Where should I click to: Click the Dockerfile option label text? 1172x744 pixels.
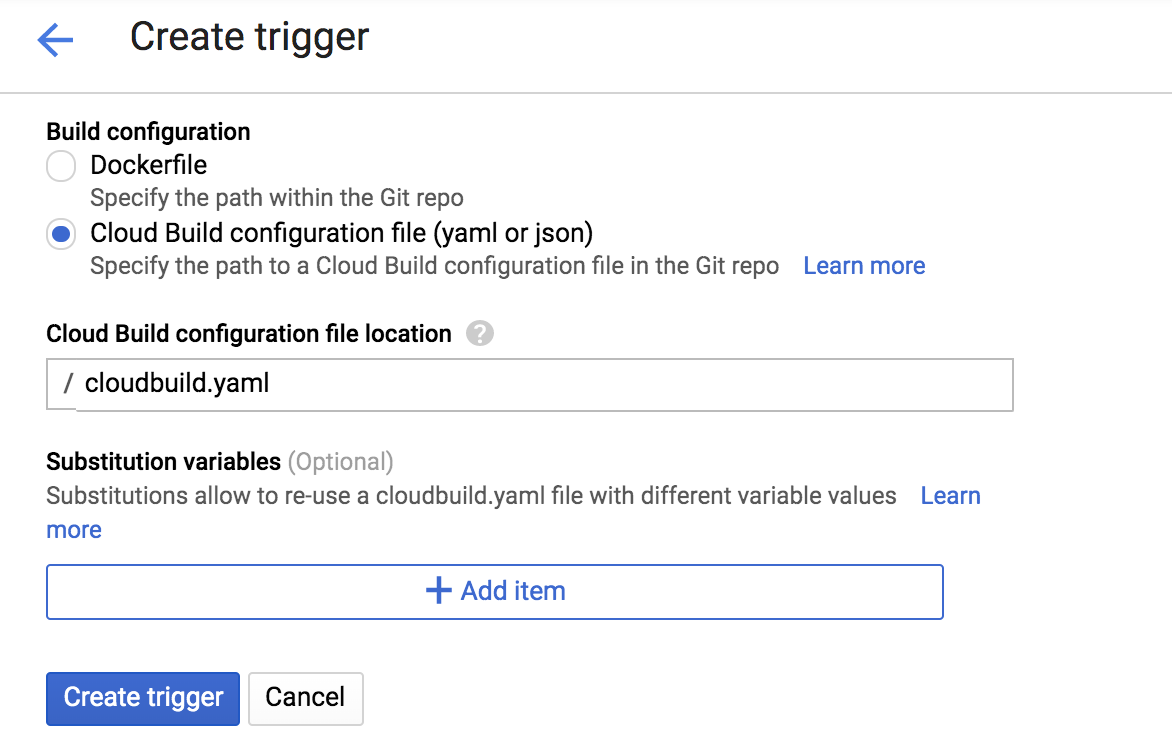pos(149,165)
